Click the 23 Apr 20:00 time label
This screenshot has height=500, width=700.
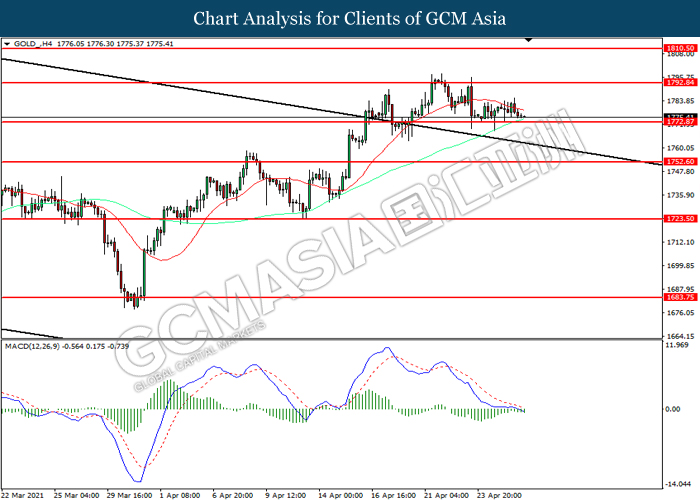click(499, 495)
